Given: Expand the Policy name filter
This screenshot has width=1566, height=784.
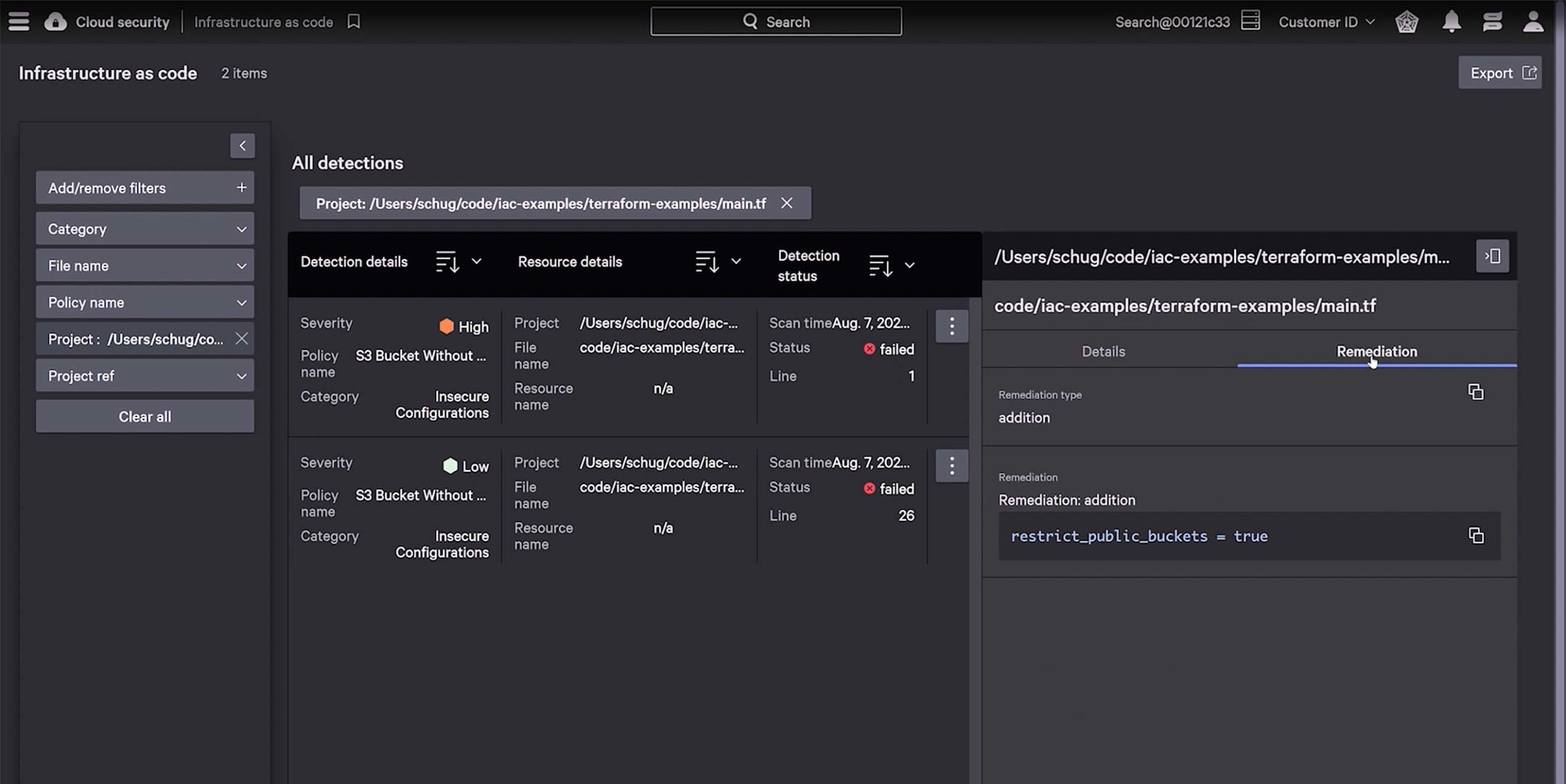Looking at the screenshot, I should pos(144,302).
